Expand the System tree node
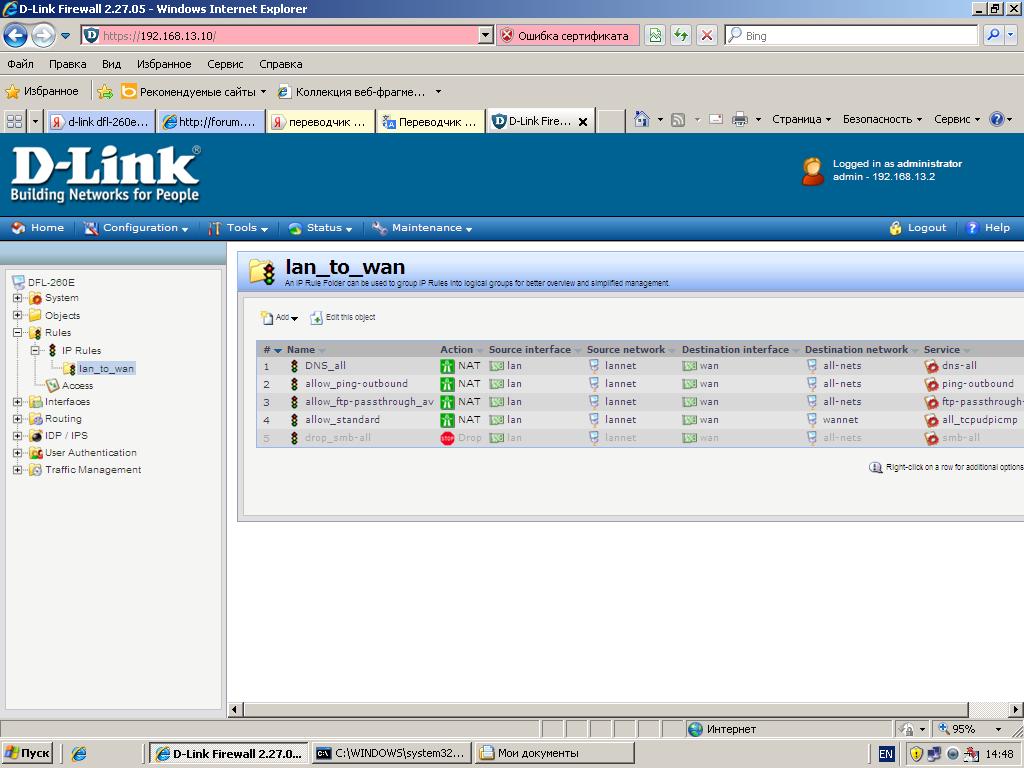Viewport: 1024px width, 768px height. point(18,298)
